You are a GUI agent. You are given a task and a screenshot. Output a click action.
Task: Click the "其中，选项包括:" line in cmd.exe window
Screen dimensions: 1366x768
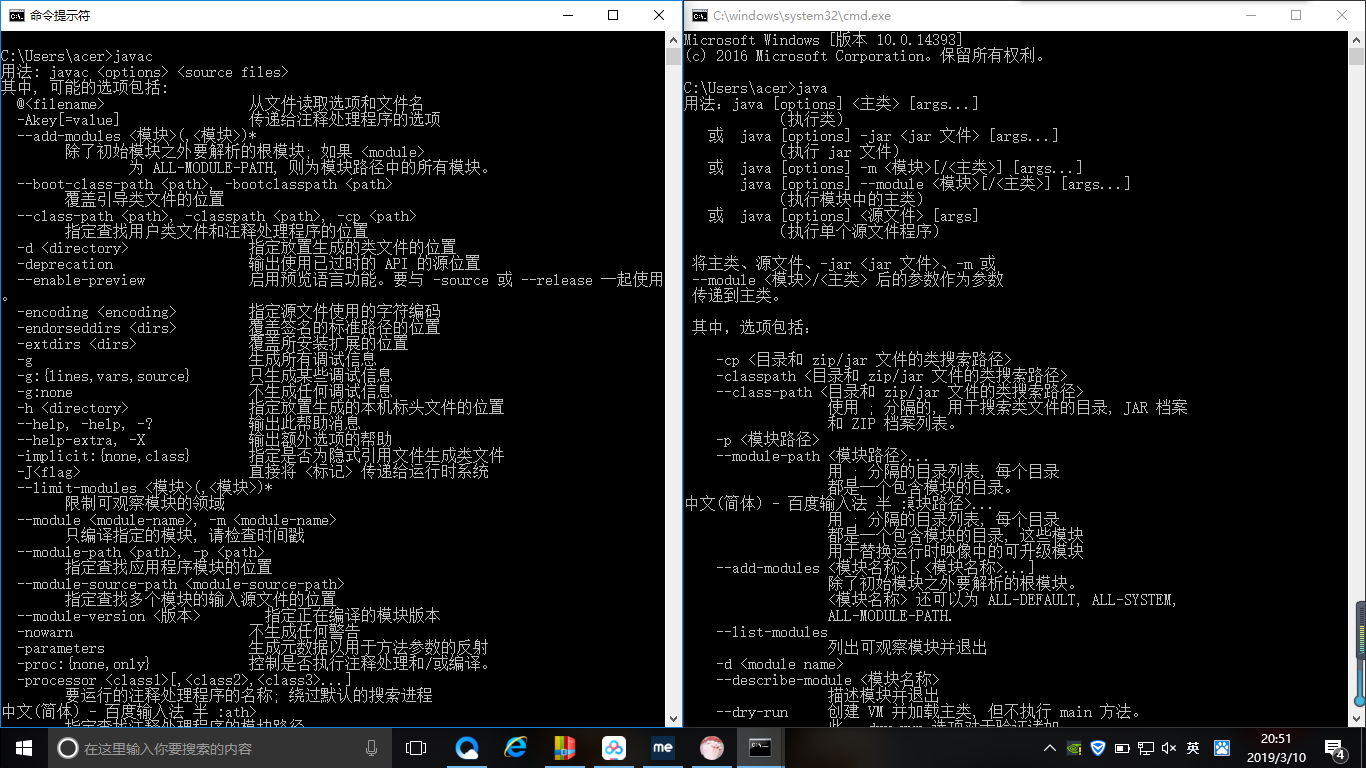[752, 329]
